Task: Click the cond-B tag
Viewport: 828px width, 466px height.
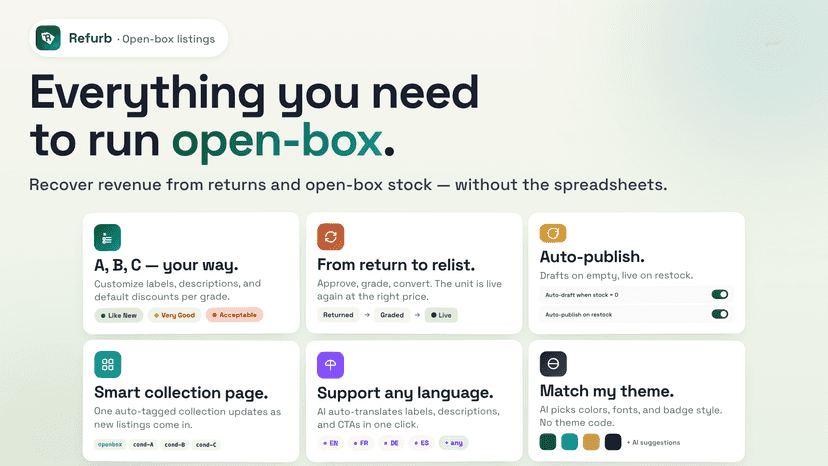Action: [175, 444]
